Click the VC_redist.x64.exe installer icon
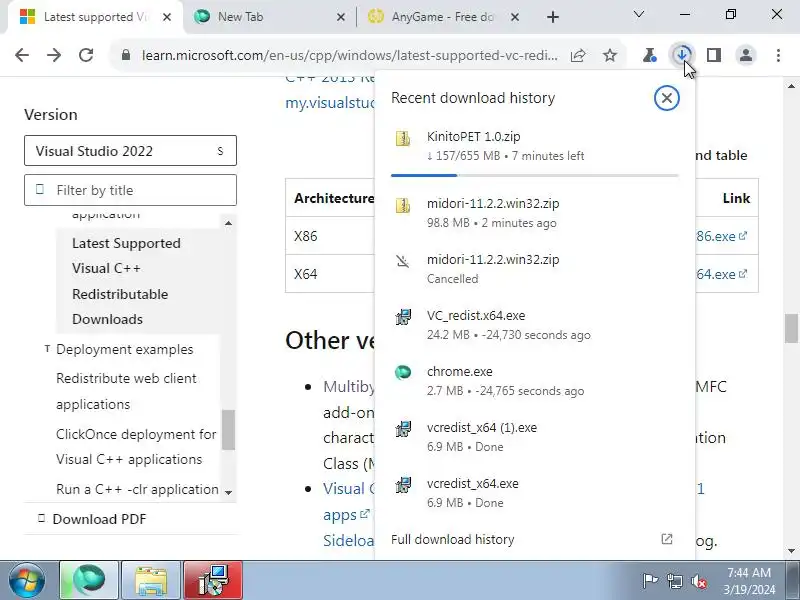This screenshot has width=800, height=600. click(403, 317)
